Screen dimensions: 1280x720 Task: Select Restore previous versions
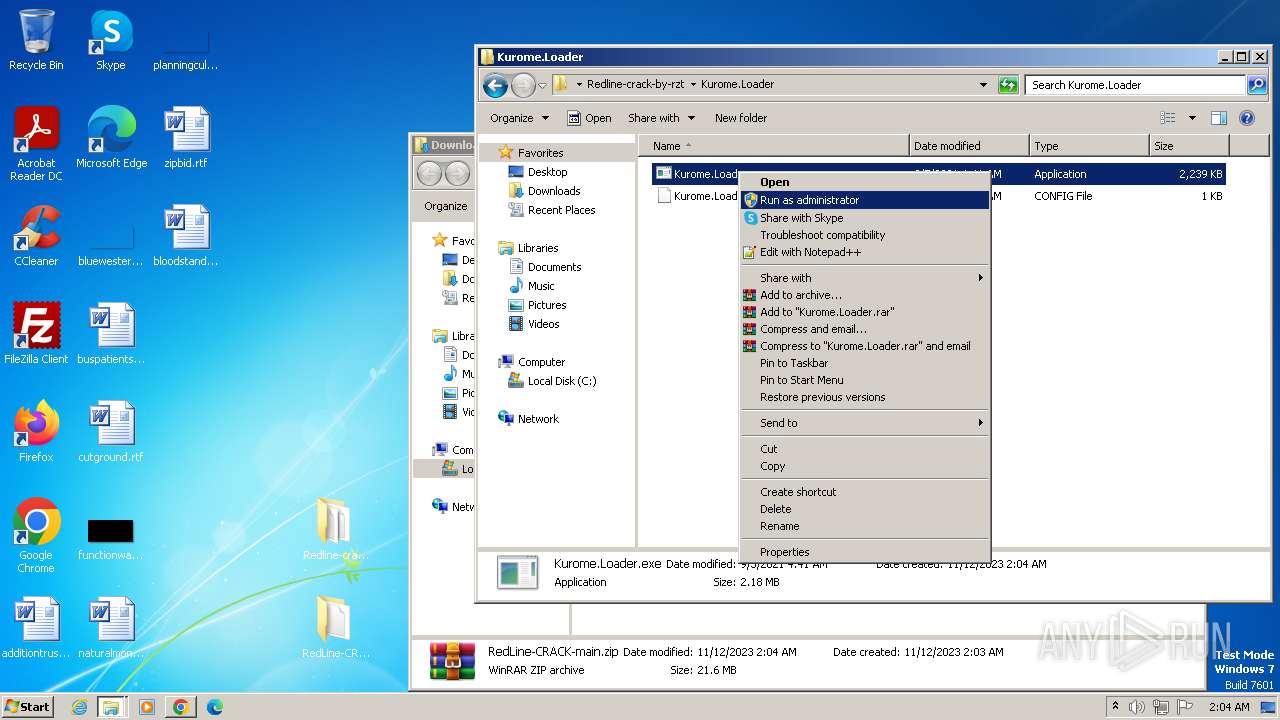(865, 397)
